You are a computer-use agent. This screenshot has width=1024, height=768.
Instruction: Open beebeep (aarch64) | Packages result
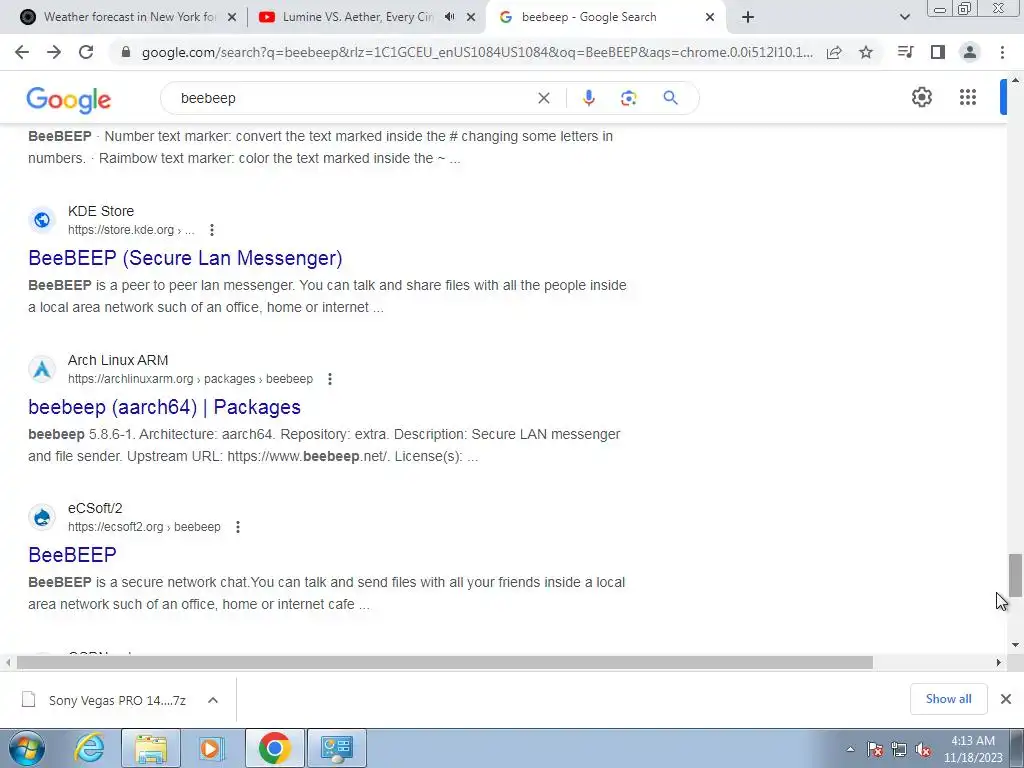coord(165,407)
